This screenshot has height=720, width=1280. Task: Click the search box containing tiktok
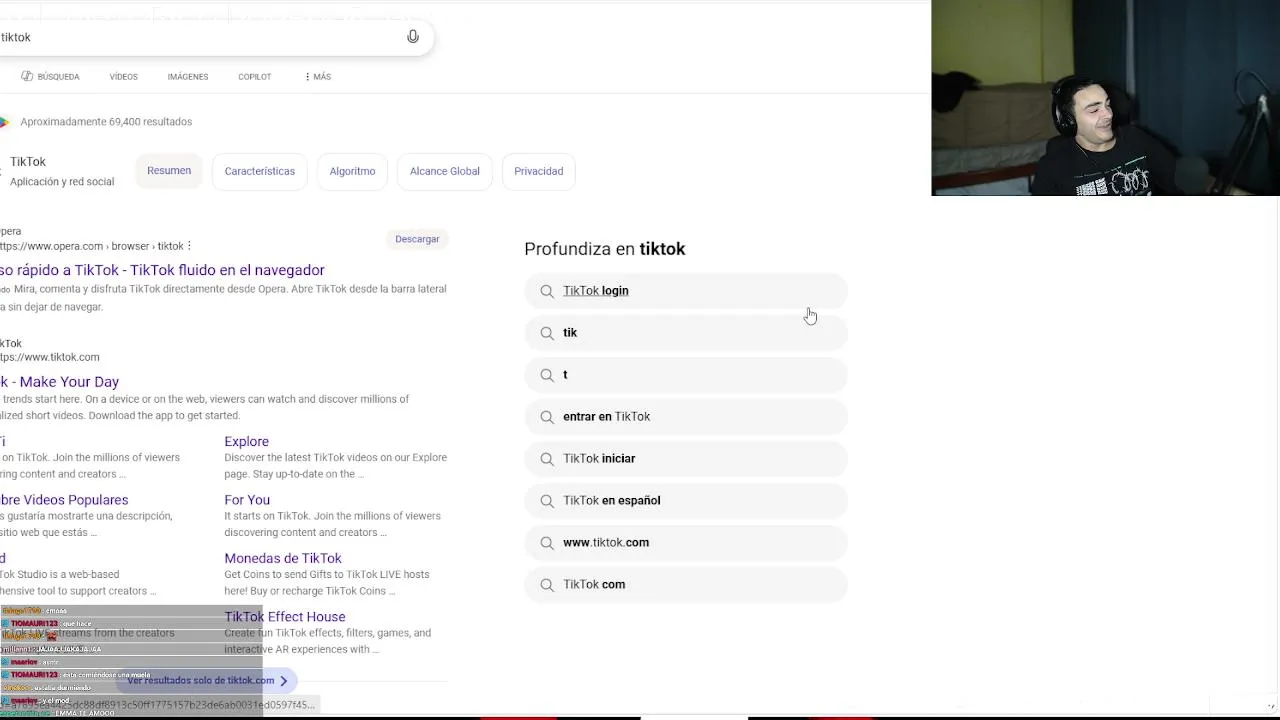pyautogui.click(x=215, y=37)
